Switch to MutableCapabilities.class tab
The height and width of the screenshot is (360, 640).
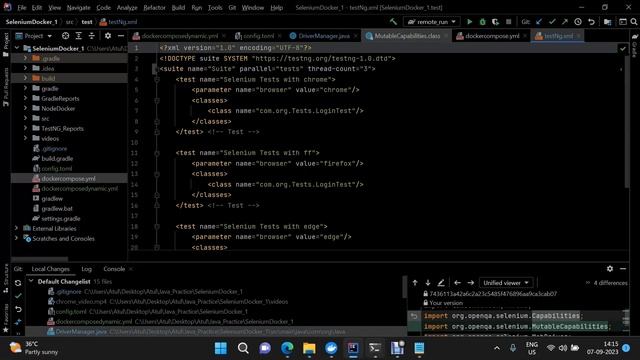pyautogui.click(x=407, y=36)
